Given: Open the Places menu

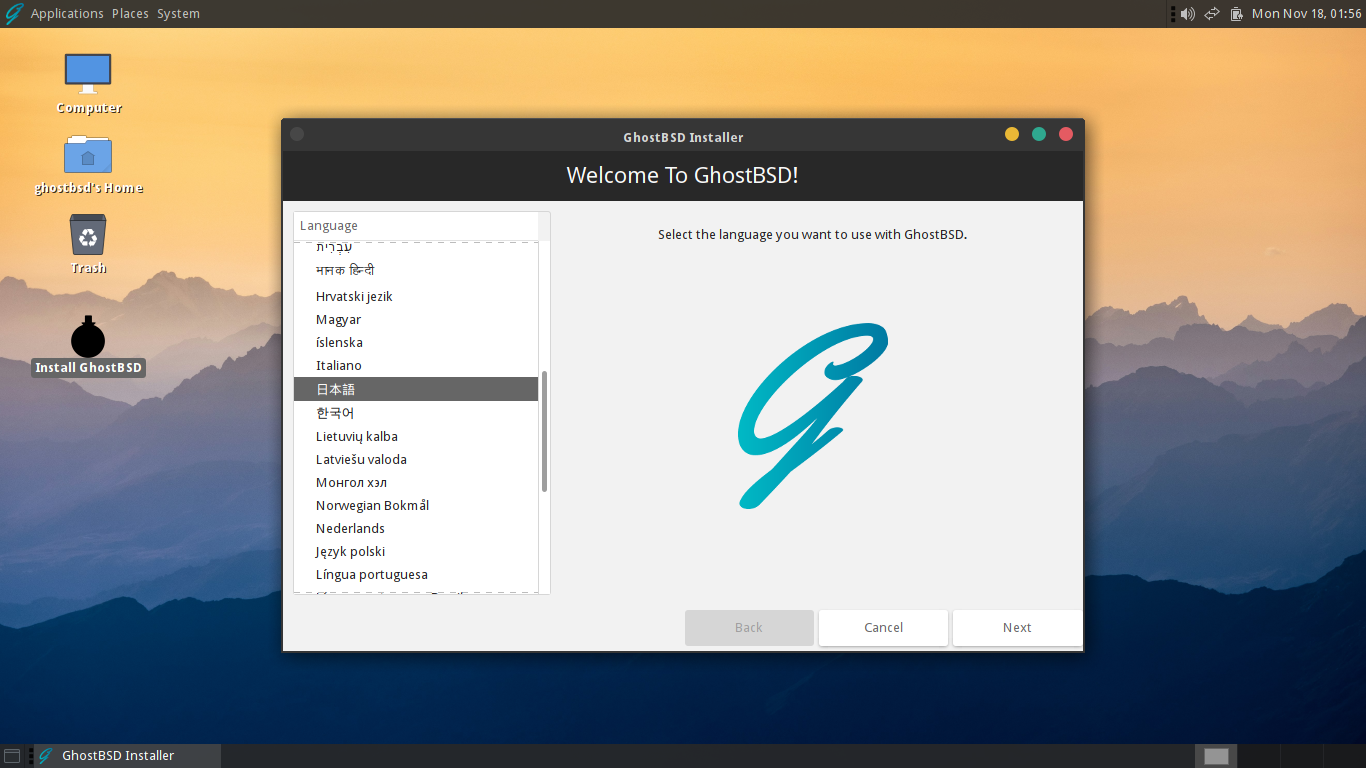Looking at the screenshot, I should (x=130, y=14).
